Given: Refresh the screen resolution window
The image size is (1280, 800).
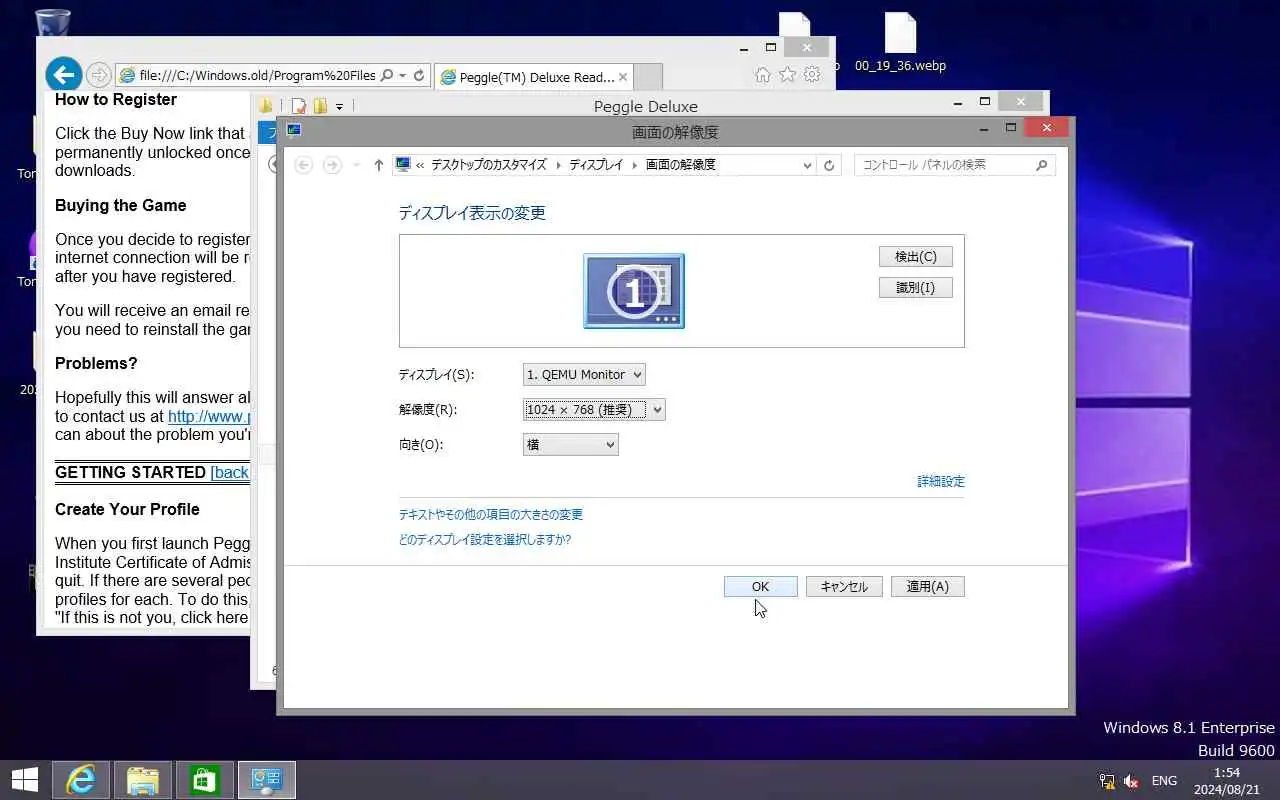Looking at the screenshot, I should click(x=829, y=166).
